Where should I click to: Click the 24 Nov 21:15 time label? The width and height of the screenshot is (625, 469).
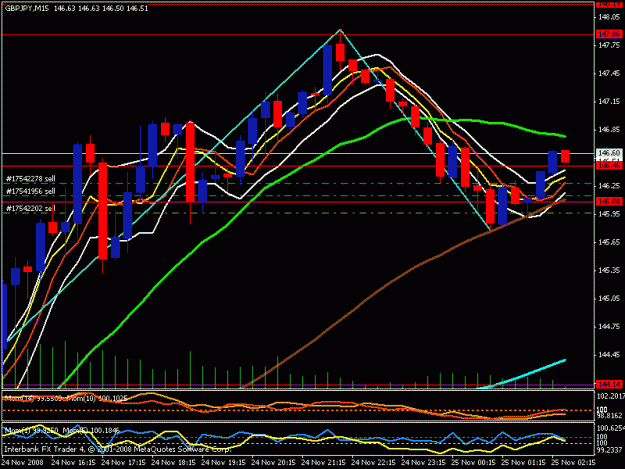[x=323, y=462]
